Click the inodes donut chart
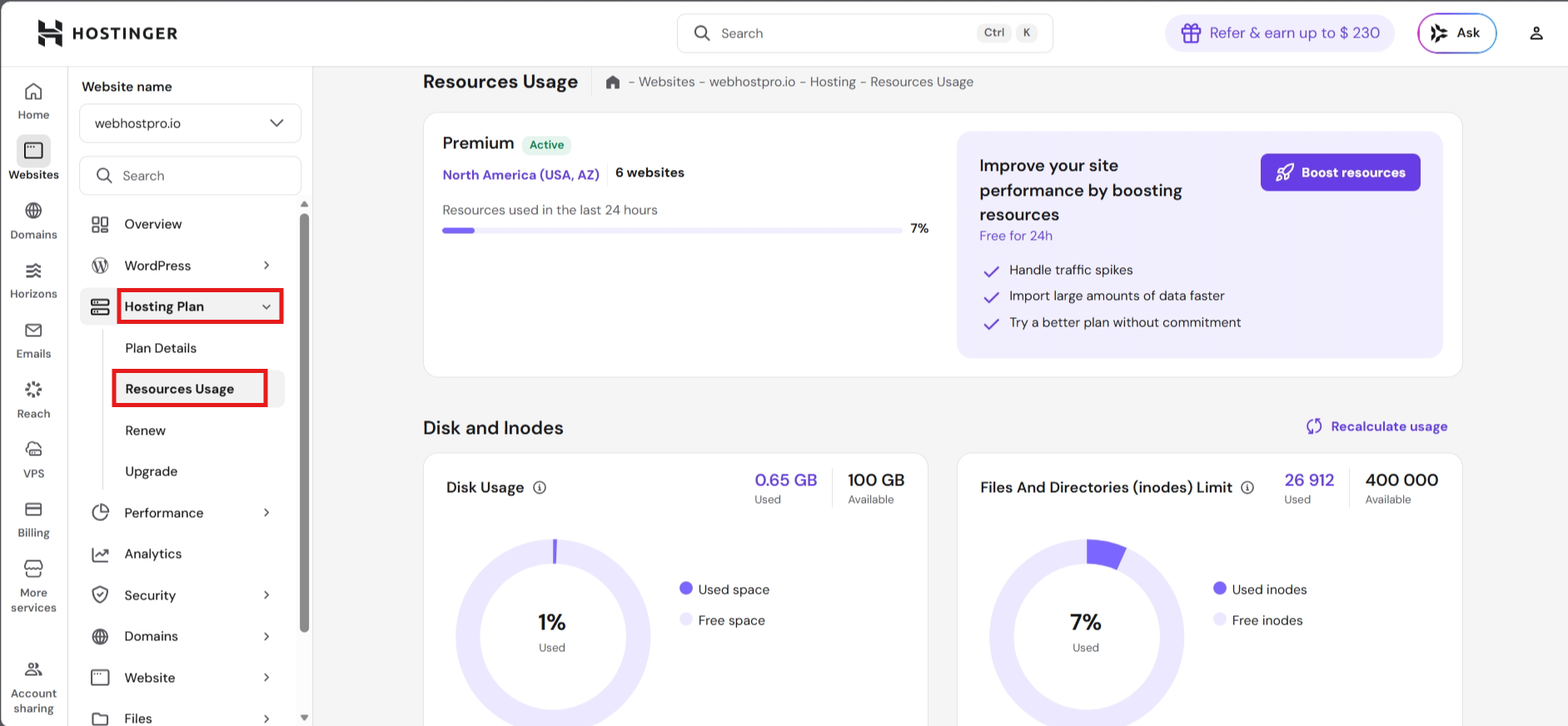Screen dimensions: 1568x726 tap(1087, 633)
